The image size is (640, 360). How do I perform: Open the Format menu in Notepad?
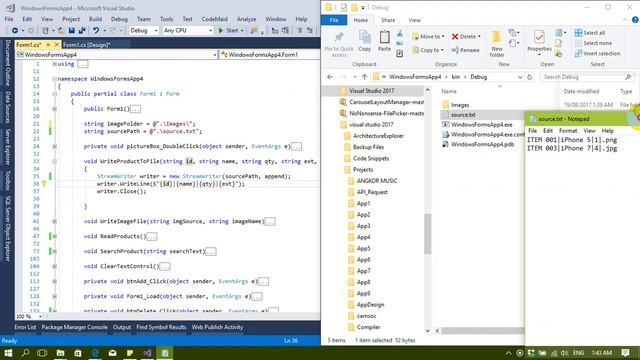coord(568,131)
